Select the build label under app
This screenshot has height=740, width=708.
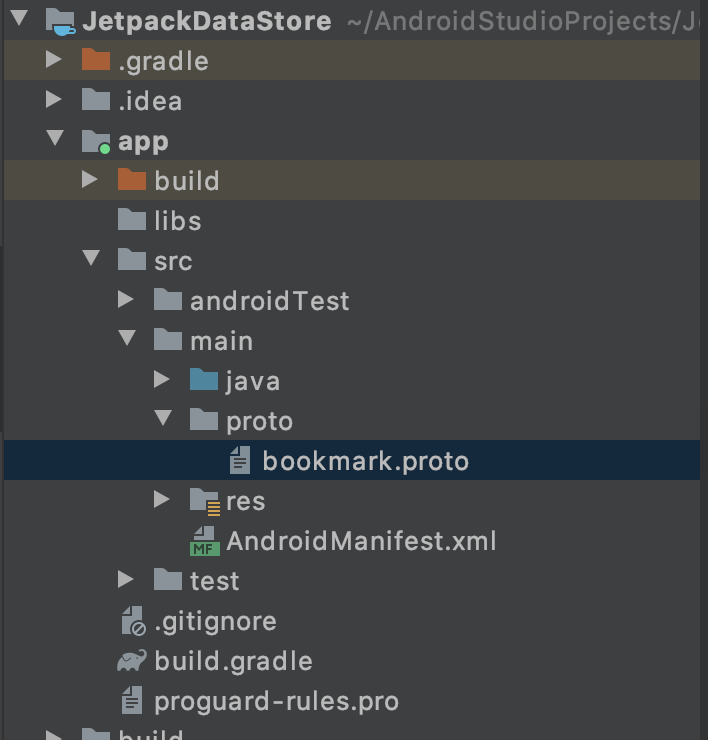click(x=187, y=181)
